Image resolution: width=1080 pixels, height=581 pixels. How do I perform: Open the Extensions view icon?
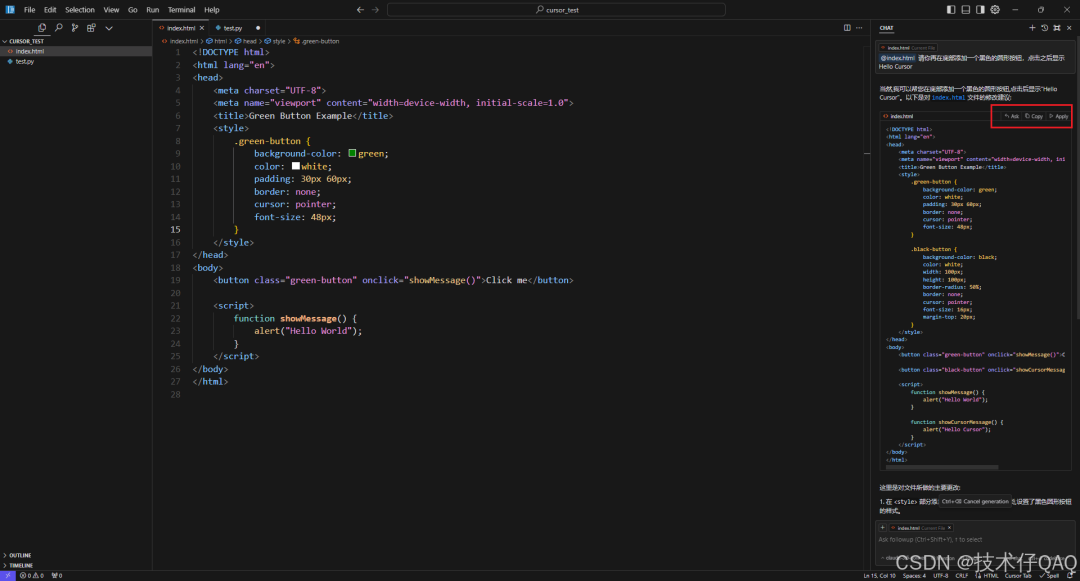[x=91, y=28]
